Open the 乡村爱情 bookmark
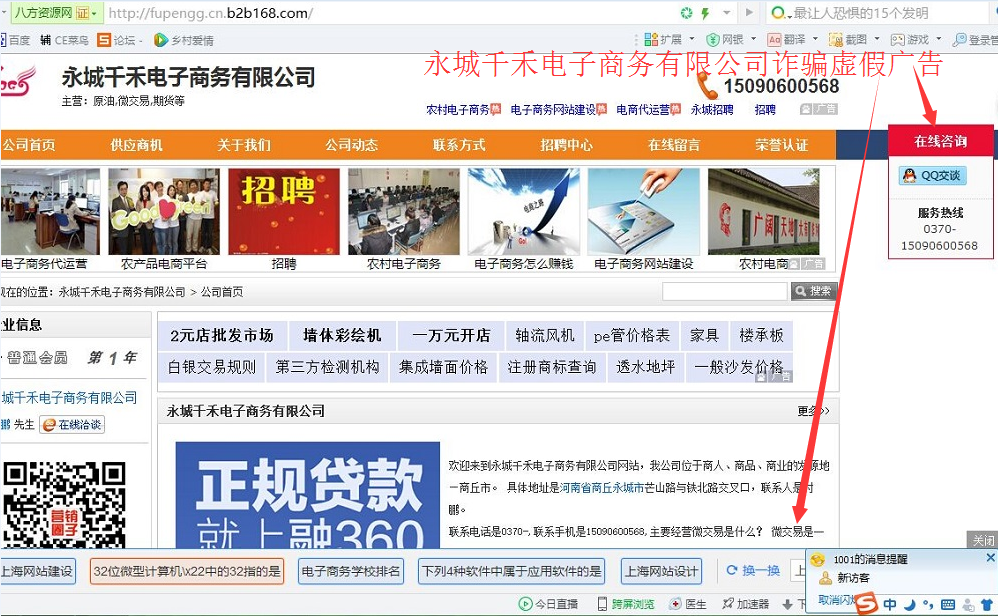 (183, 40)
